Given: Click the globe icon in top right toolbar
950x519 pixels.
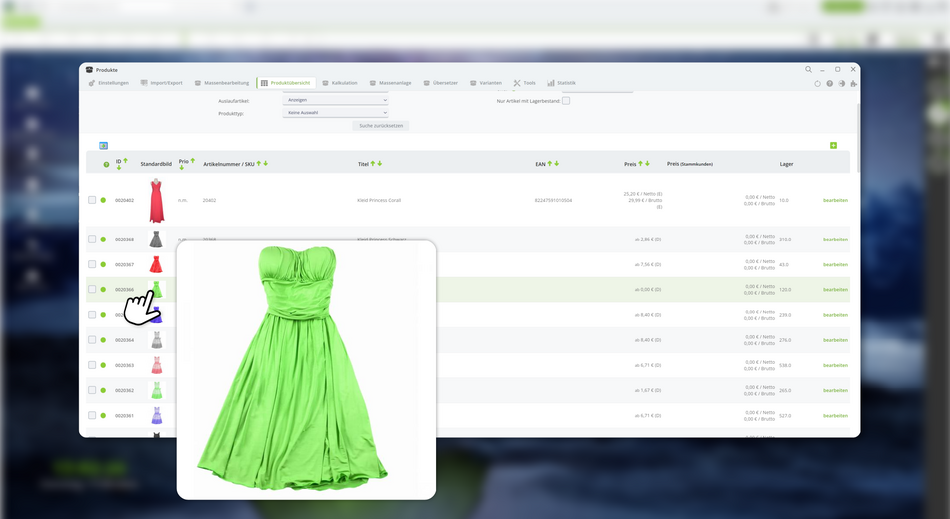Looking at the screenshot, I should 842,84.
